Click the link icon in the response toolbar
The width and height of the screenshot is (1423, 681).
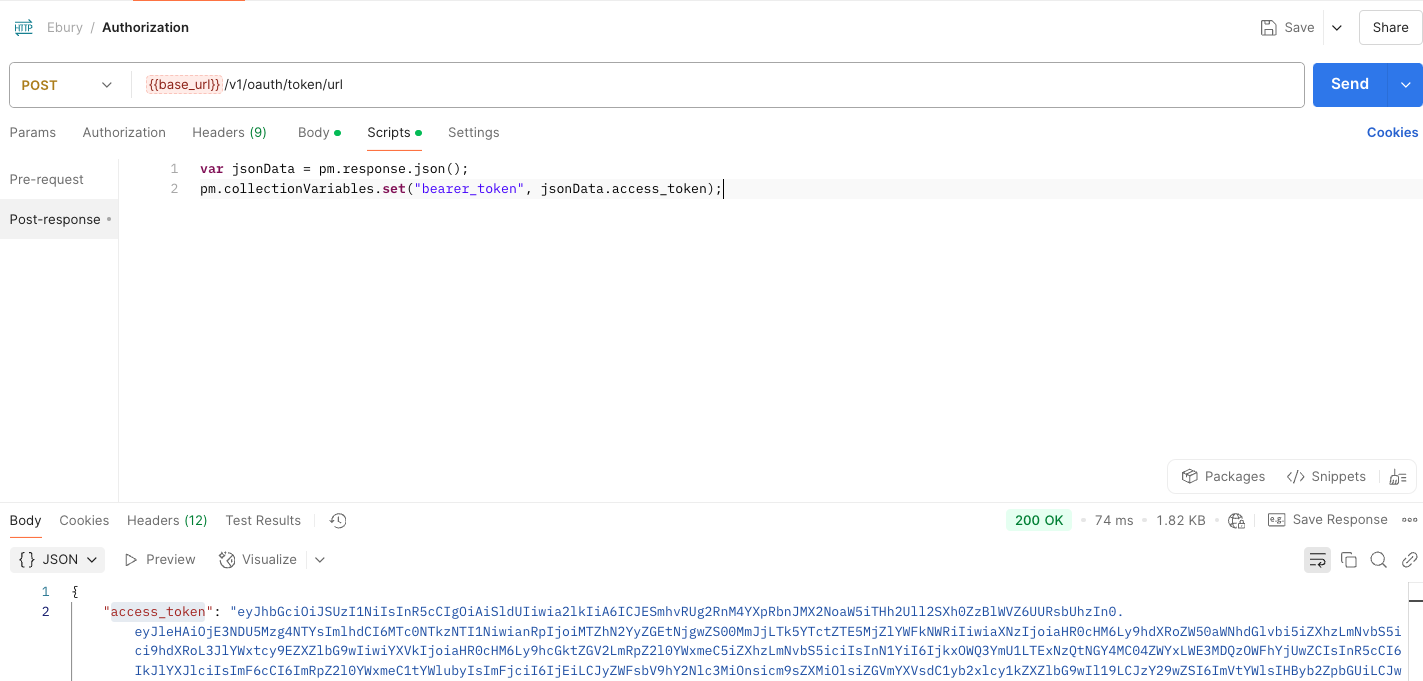pos(1410,559)
